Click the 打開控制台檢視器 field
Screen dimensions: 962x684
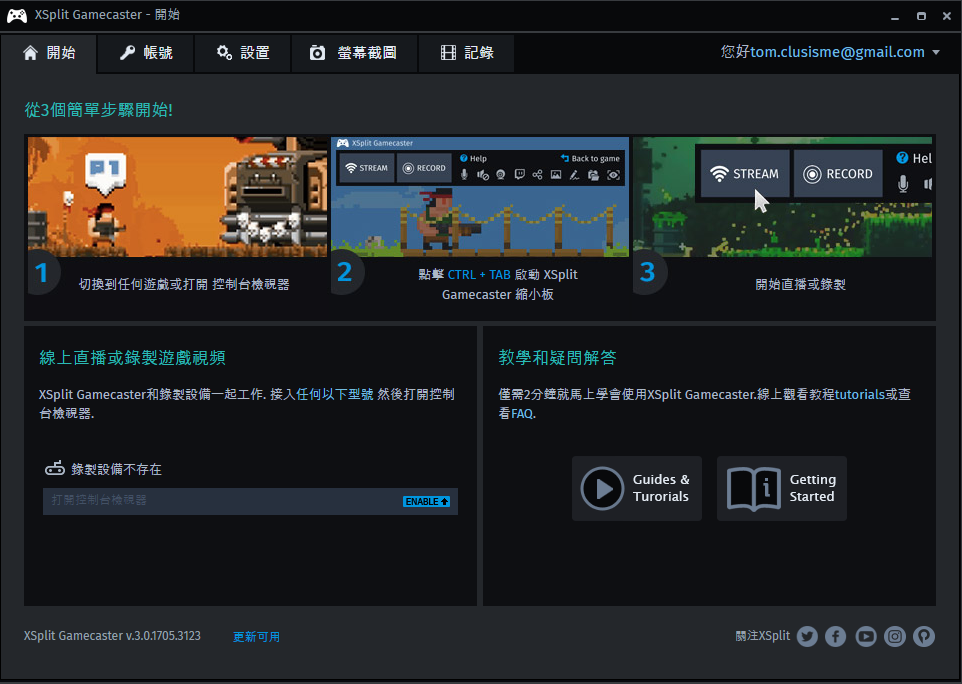[x=220, y=501]
